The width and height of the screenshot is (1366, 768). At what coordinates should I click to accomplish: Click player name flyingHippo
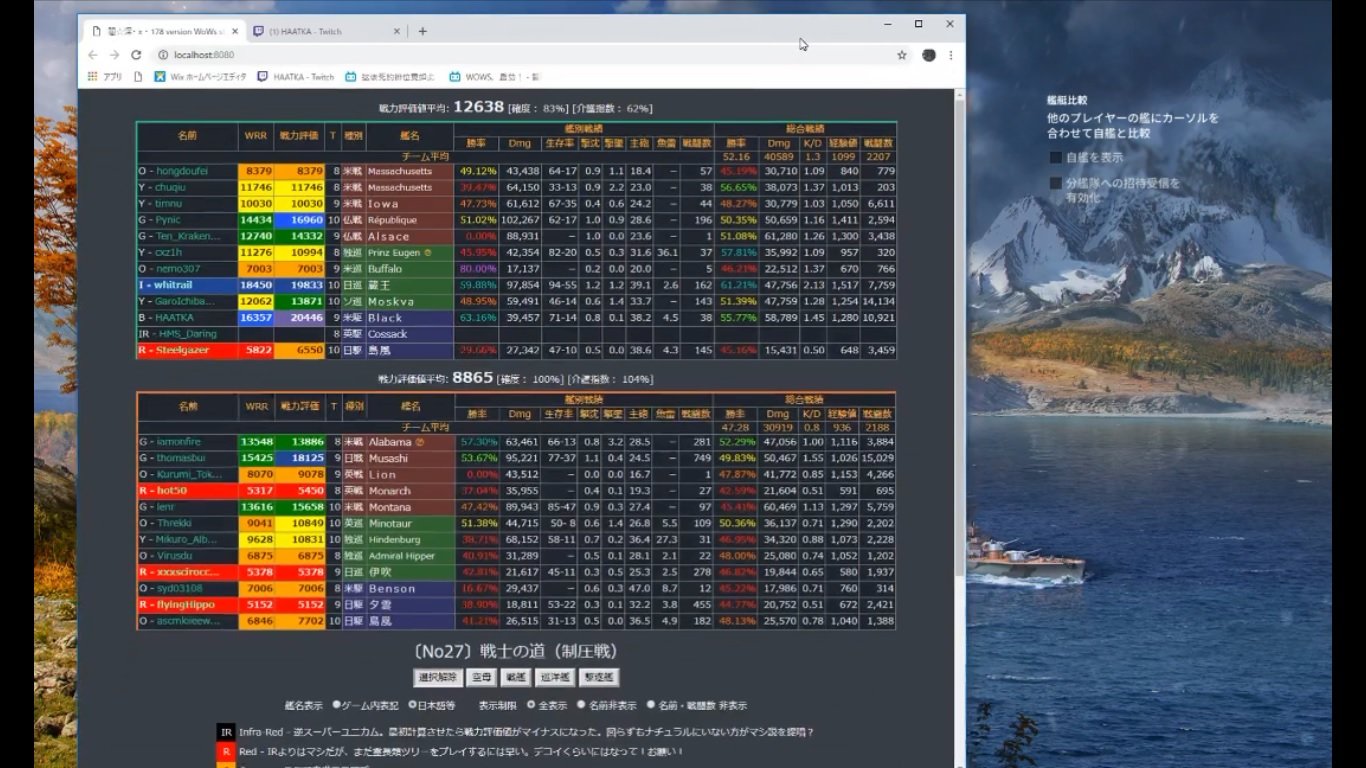(x=185, y=605)
